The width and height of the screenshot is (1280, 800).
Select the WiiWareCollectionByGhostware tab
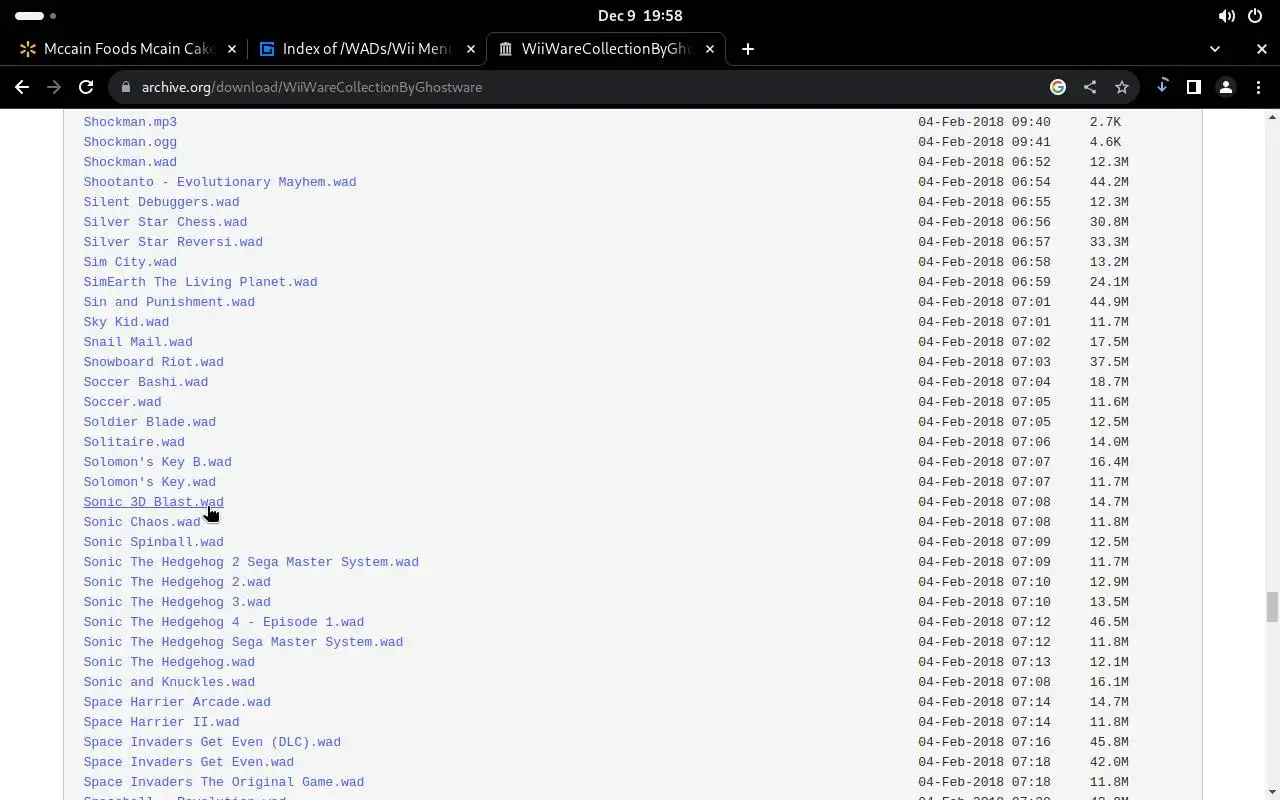[x=606, y=49]
